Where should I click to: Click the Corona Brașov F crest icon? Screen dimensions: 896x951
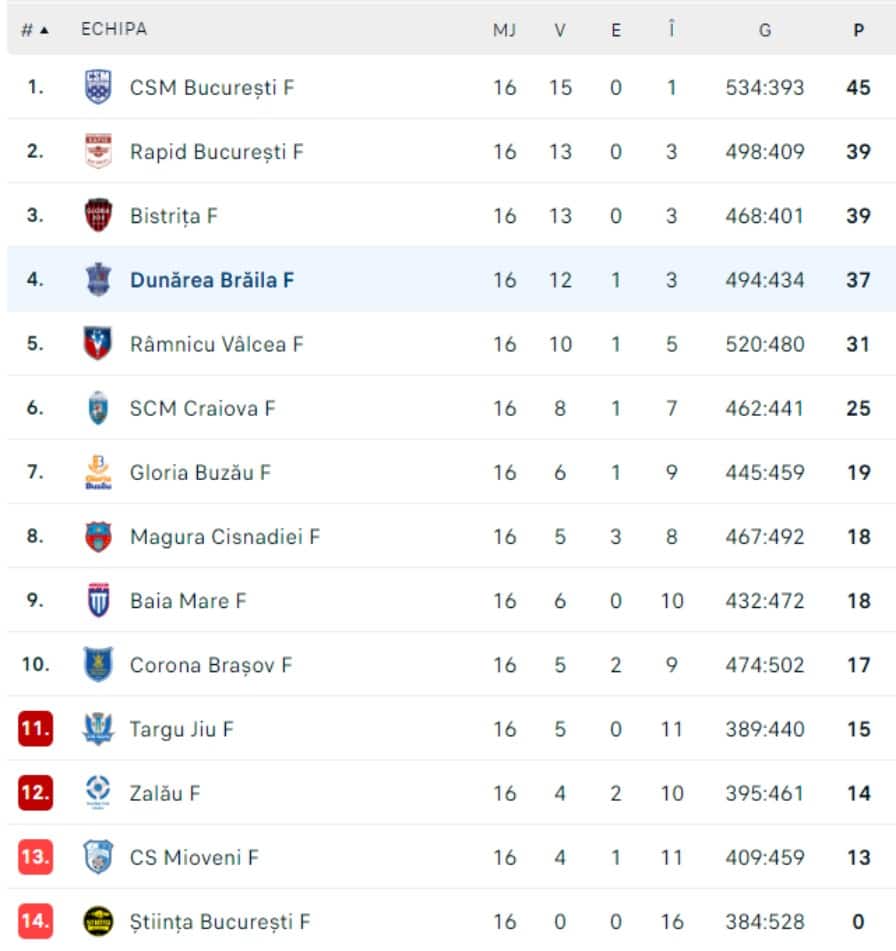click(98, 664)
